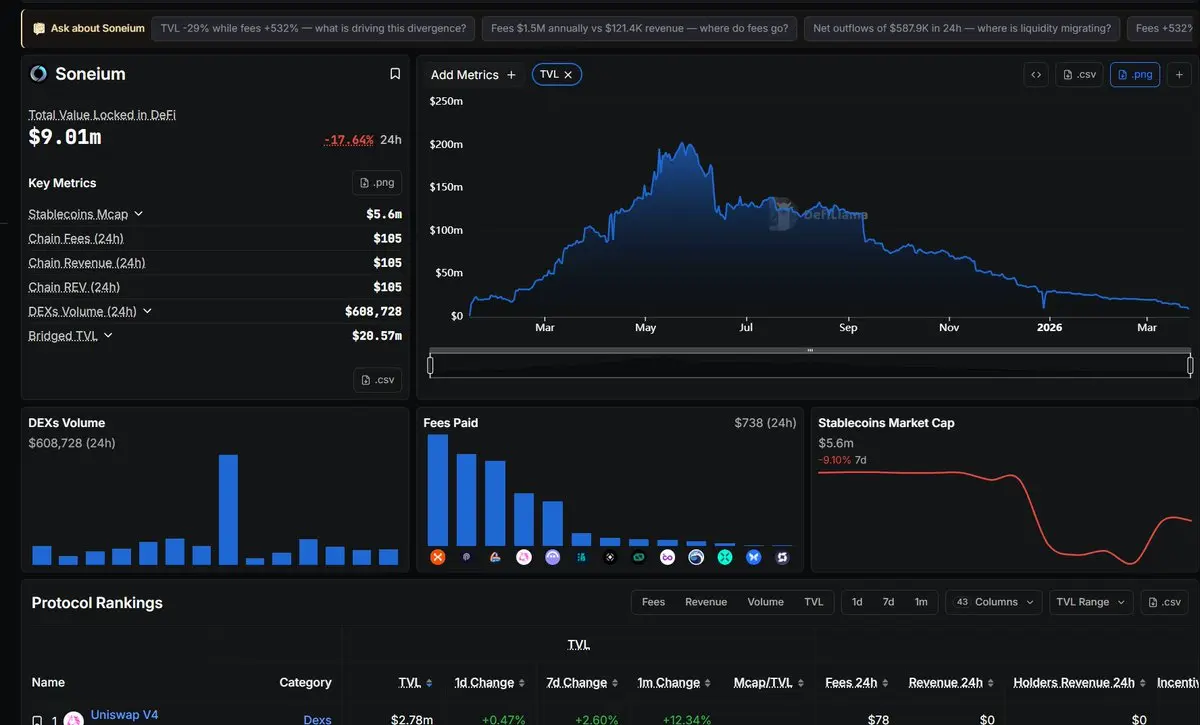Remove the TVL metric chip
Viewport: 1200px width, 725px height.
click(x=568, y=75)
